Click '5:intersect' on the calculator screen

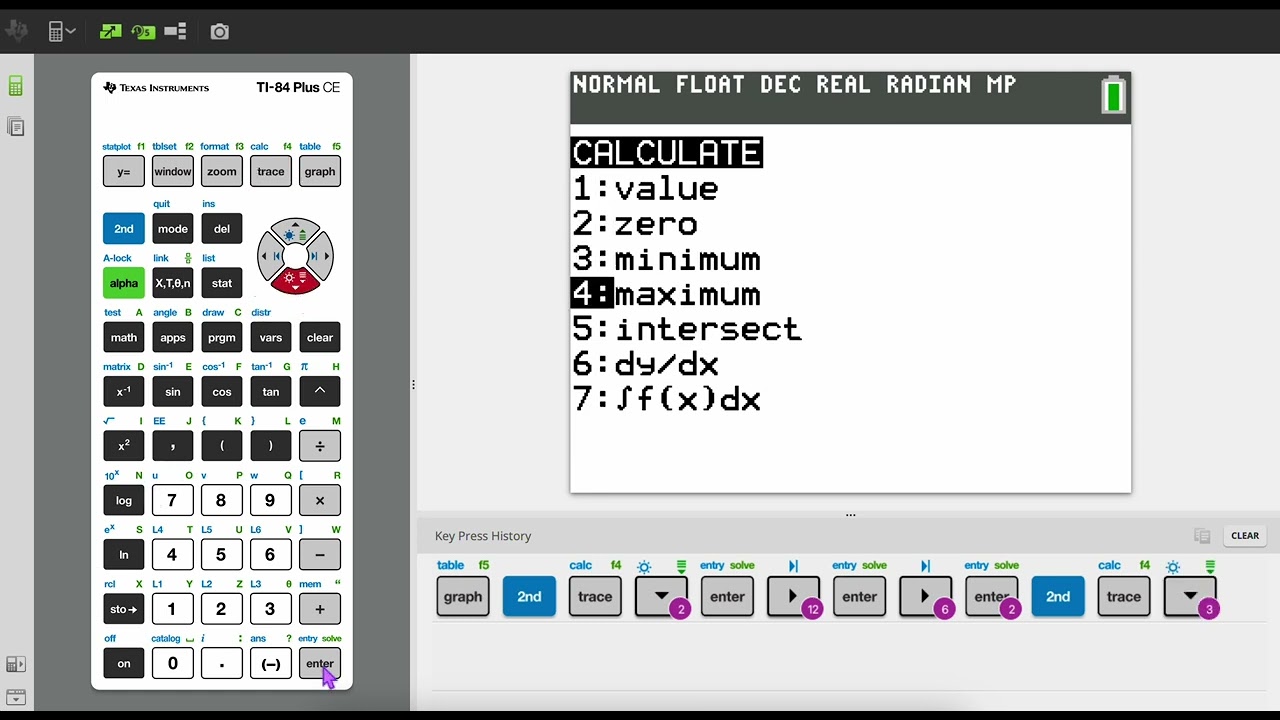click(x=687, y=329)
